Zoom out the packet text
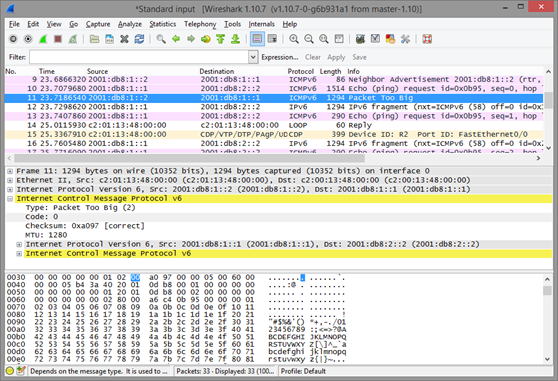This screenshot has width=558, height=381. 309,39
